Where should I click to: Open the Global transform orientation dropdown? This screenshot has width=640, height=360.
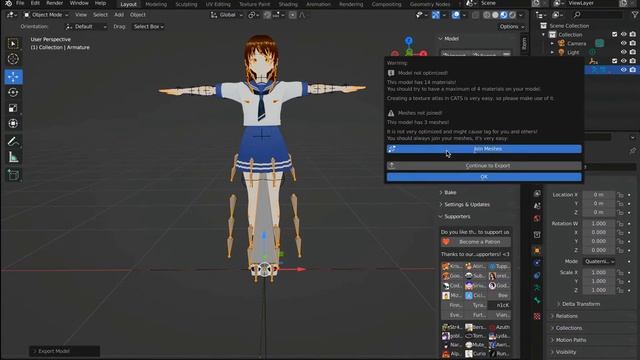click(227, 15)
